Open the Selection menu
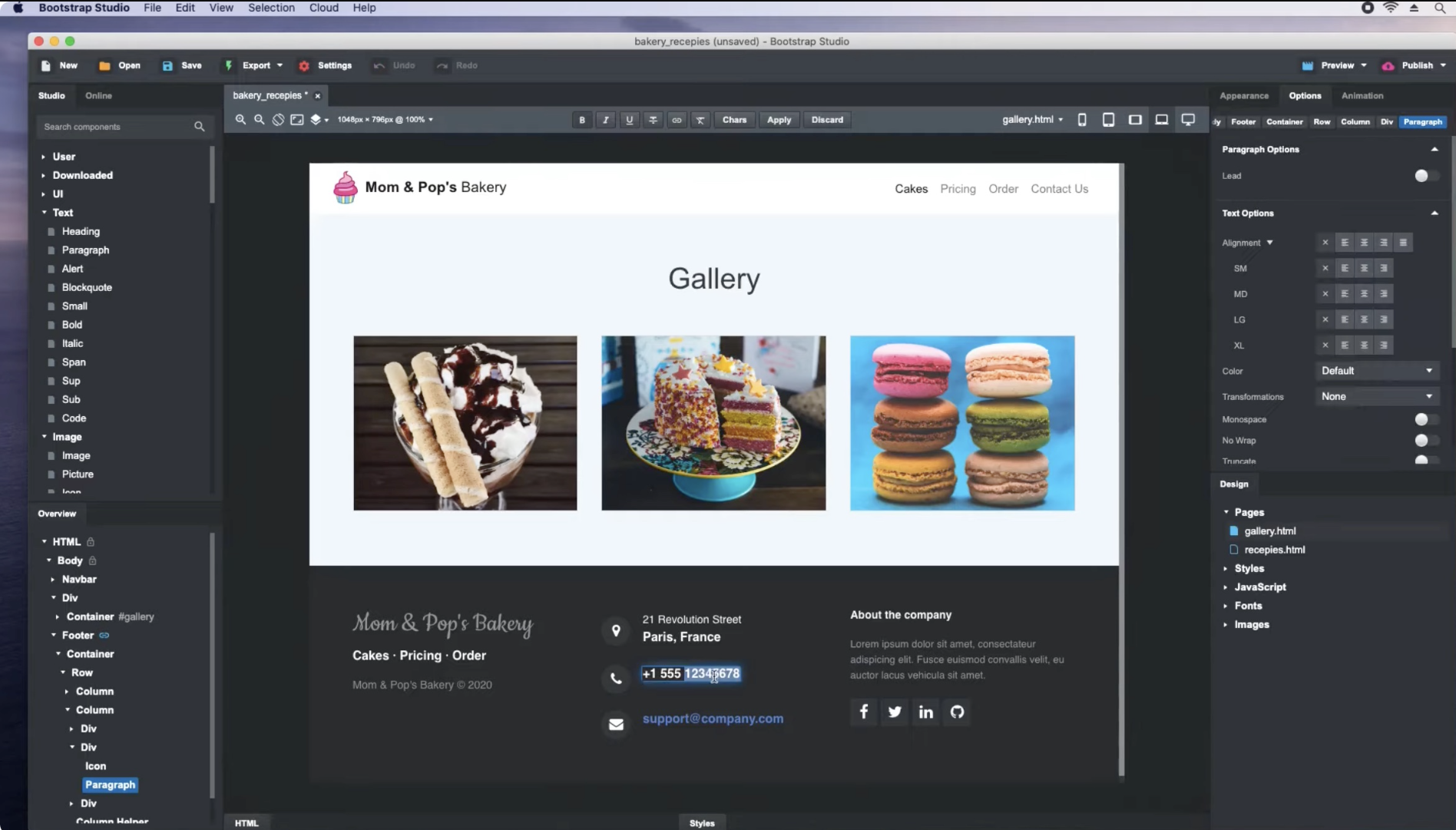Image resolution: width=1456 pixels, height=830 pixels. pos(271,8)
